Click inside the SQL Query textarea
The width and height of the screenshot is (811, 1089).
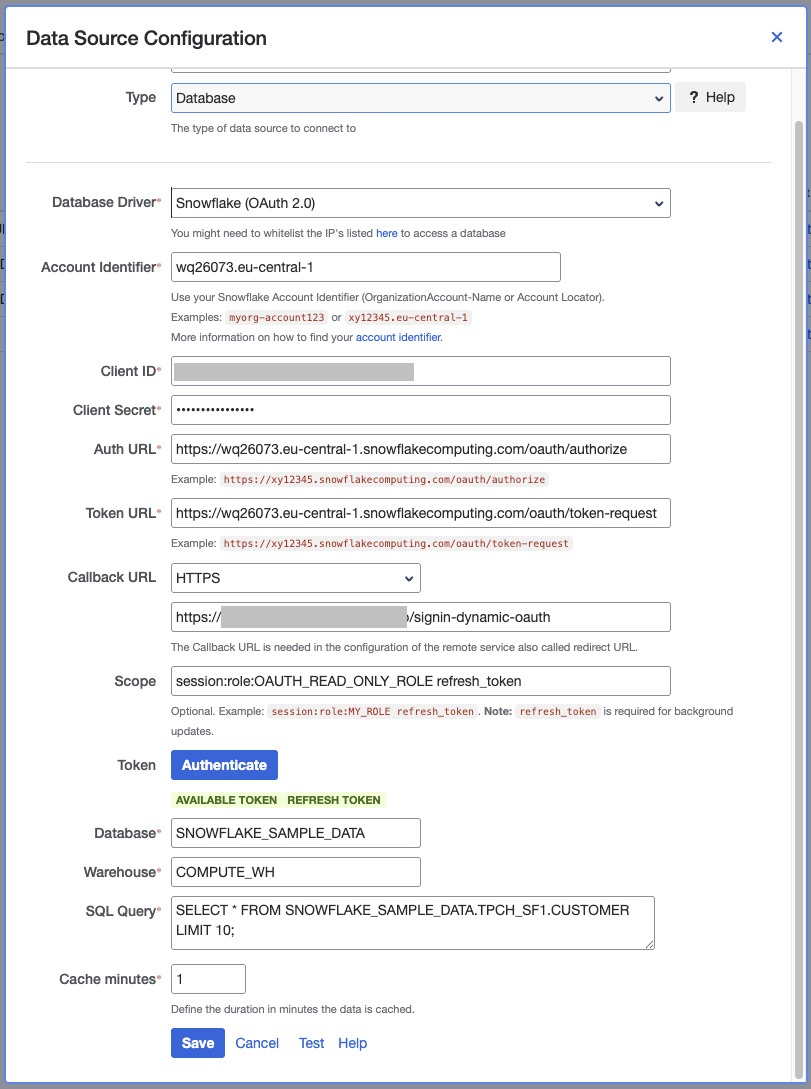(413, 922)
